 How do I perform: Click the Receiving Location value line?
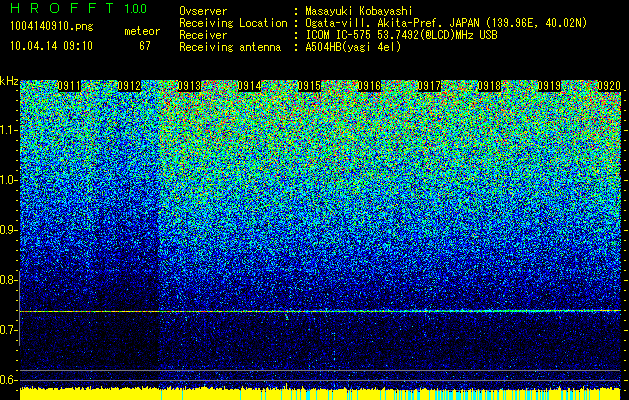[446, 23]
